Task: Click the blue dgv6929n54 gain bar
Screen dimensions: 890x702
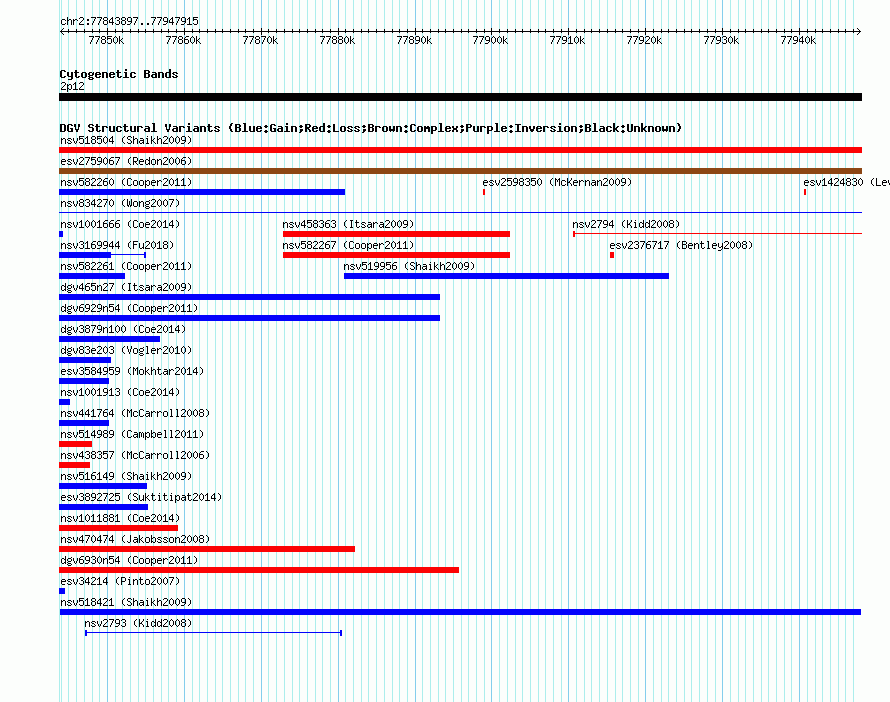Action: [x=249, y=318]
